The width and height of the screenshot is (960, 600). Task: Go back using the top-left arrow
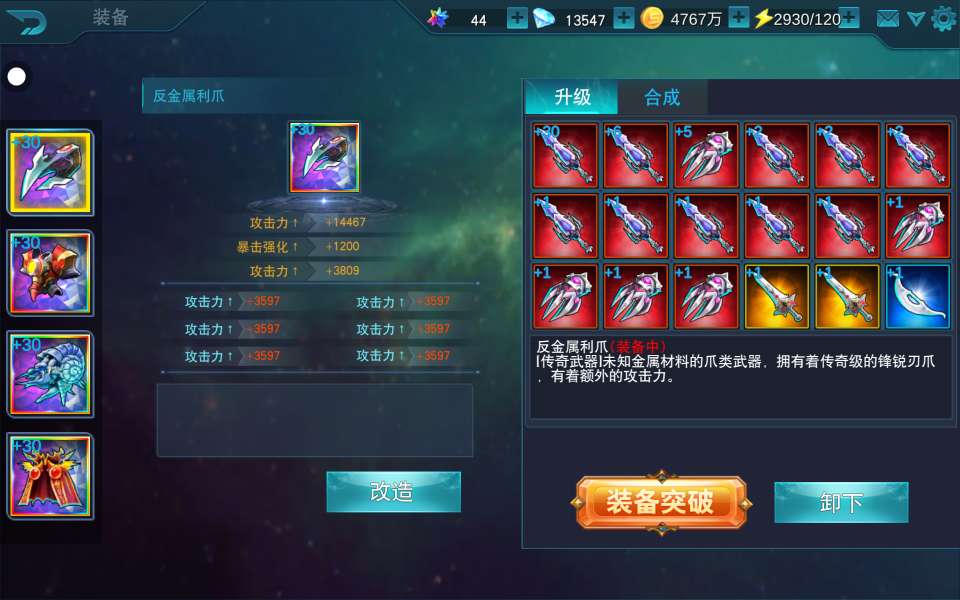click(26, 21)
